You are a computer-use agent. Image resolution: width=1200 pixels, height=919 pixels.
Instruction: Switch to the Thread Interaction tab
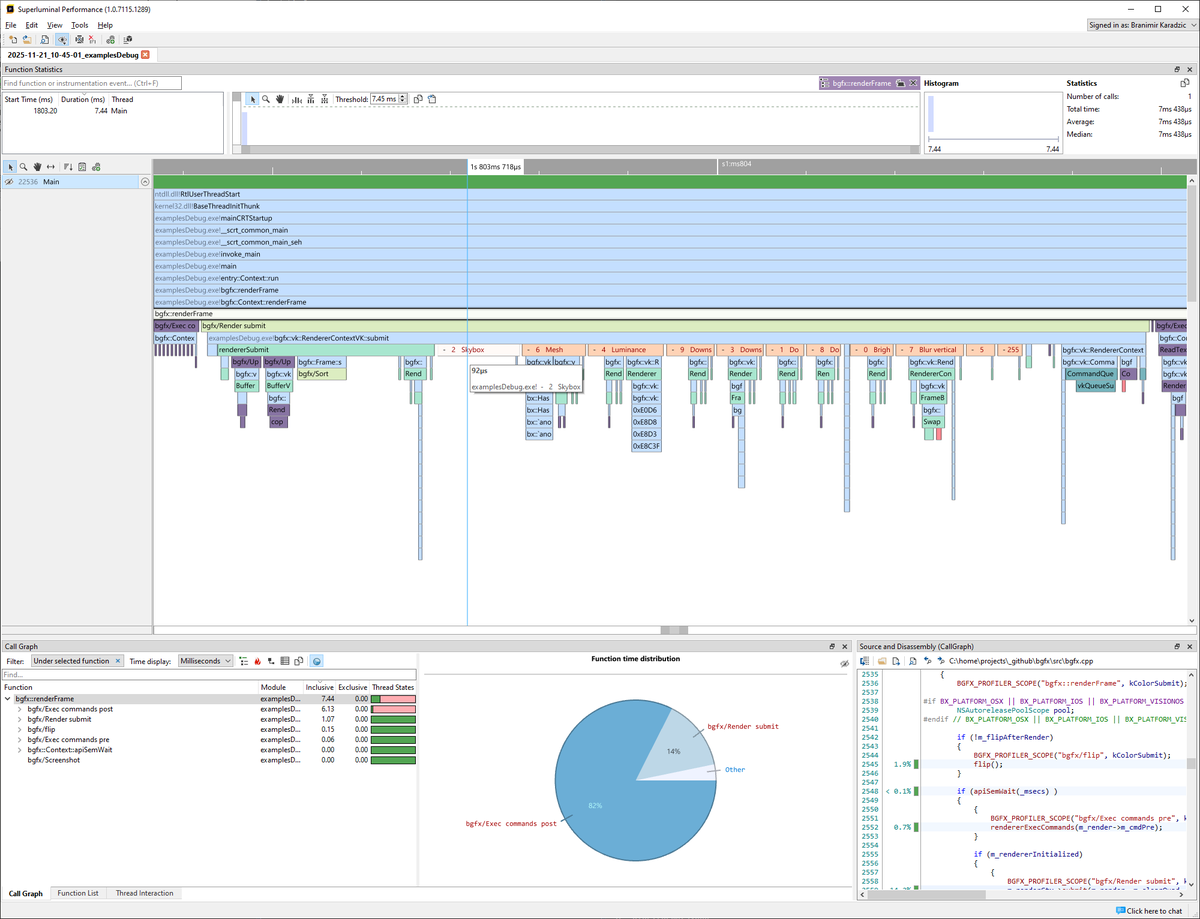click(144, 893)
